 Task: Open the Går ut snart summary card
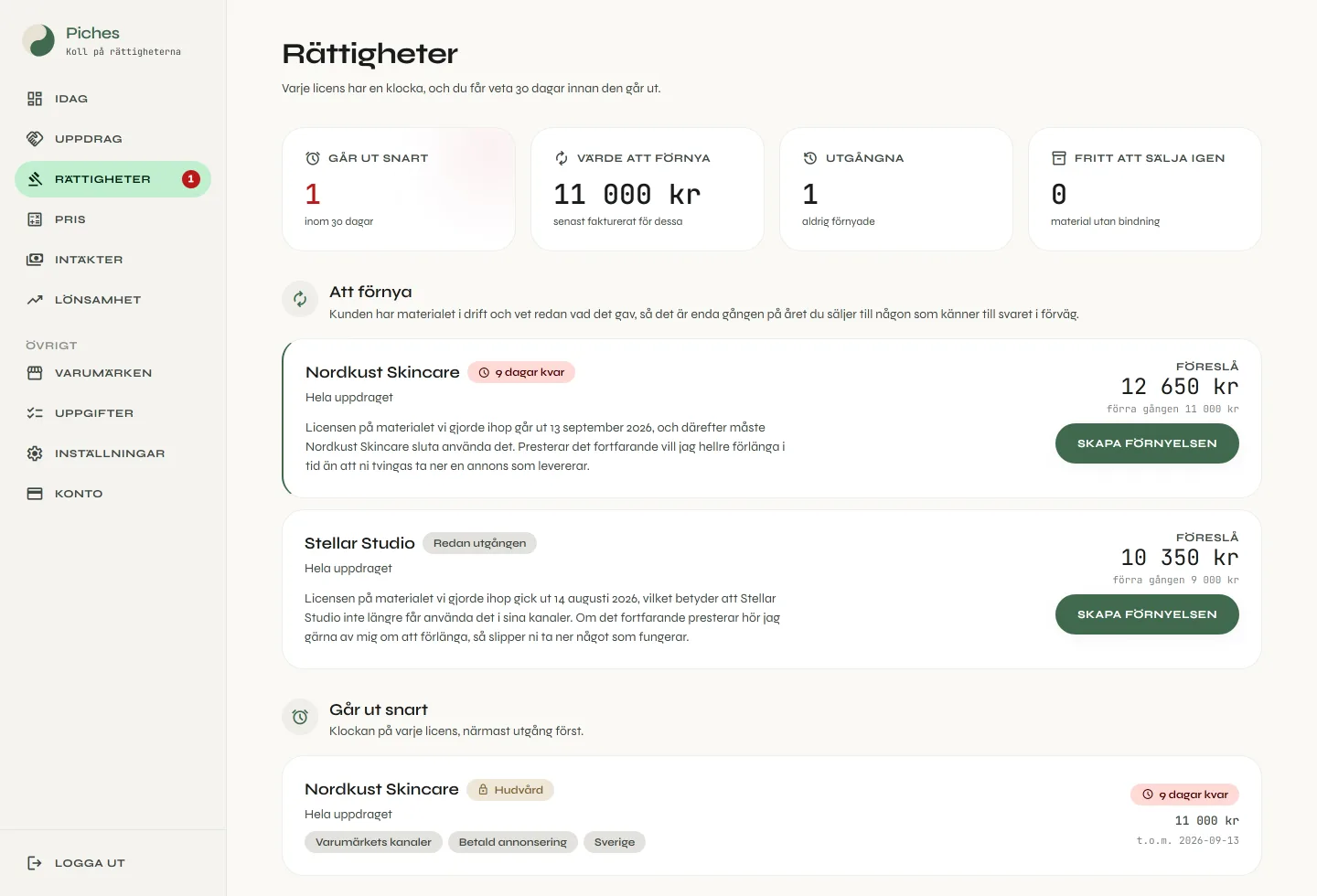399,189
